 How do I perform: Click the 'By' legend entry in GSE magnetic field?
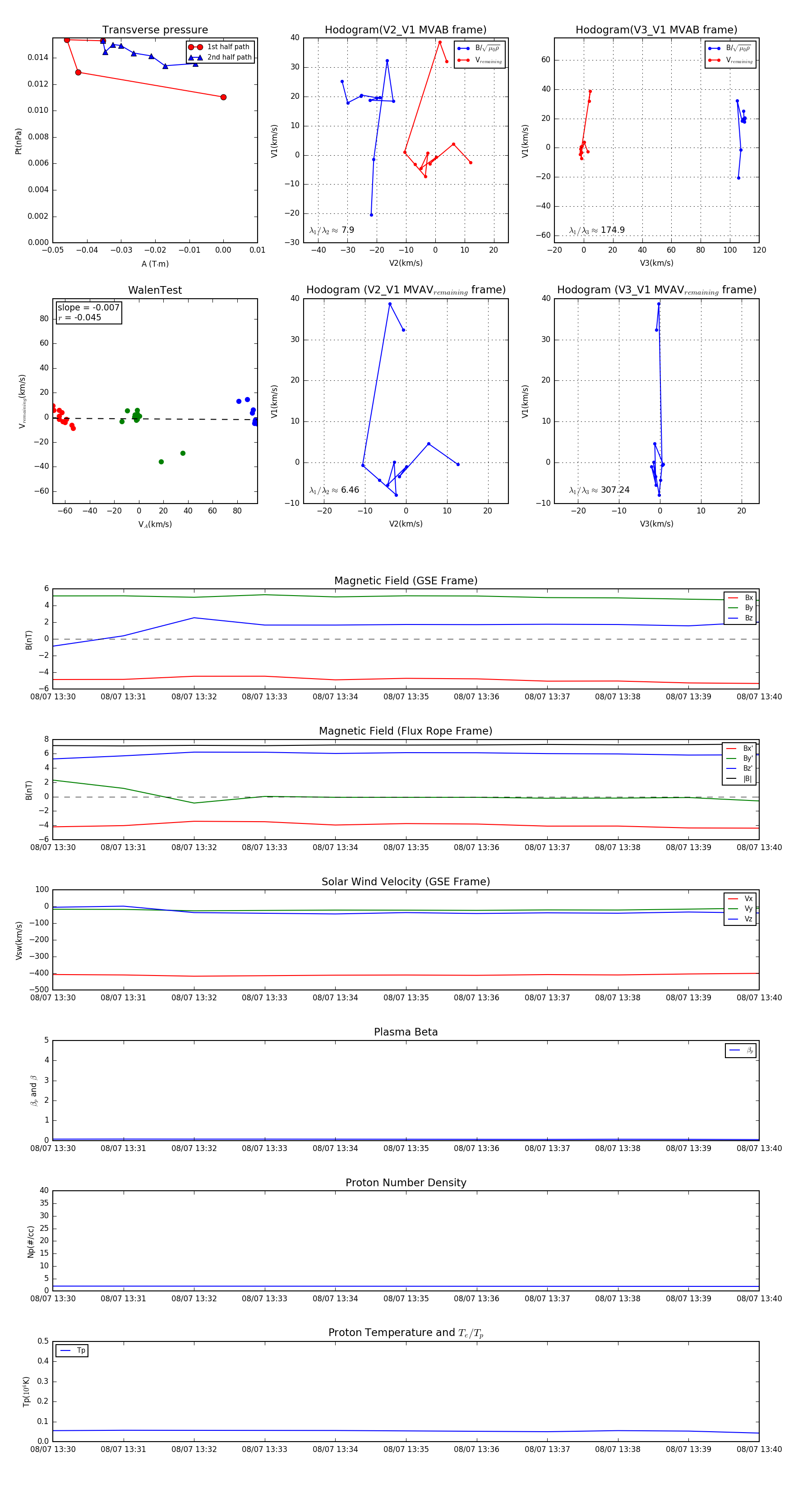tap(740, 607)
